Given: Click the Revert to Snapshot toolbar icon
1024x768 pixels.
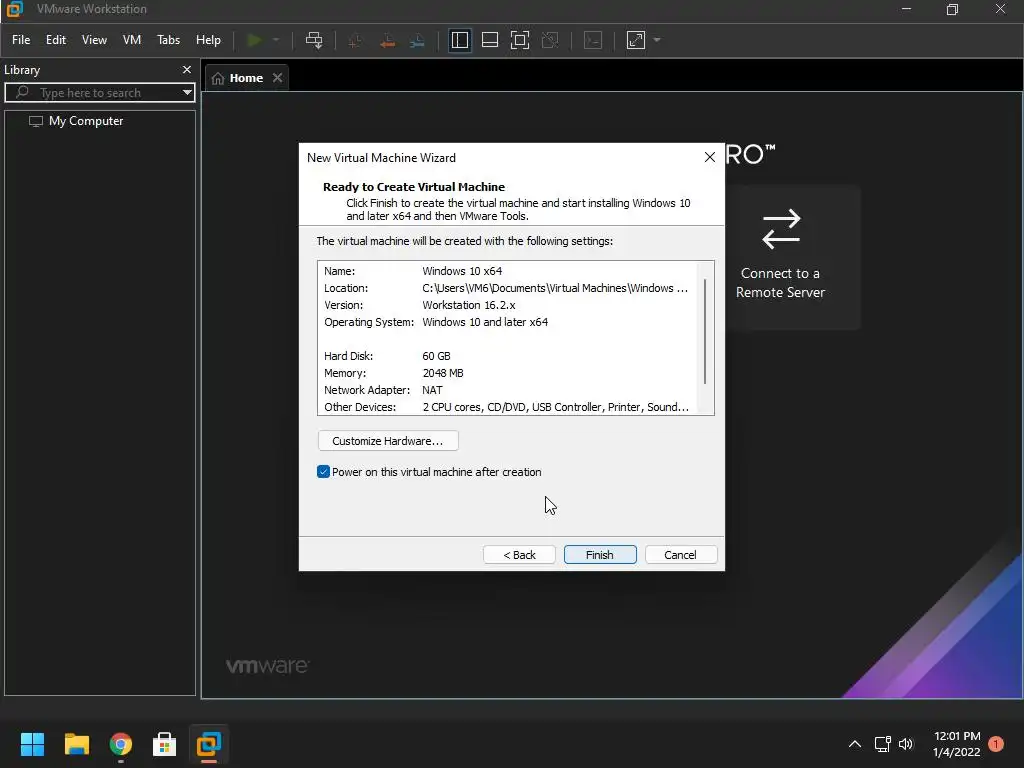Looking at the screenshot, I should [x=387, y=40].
